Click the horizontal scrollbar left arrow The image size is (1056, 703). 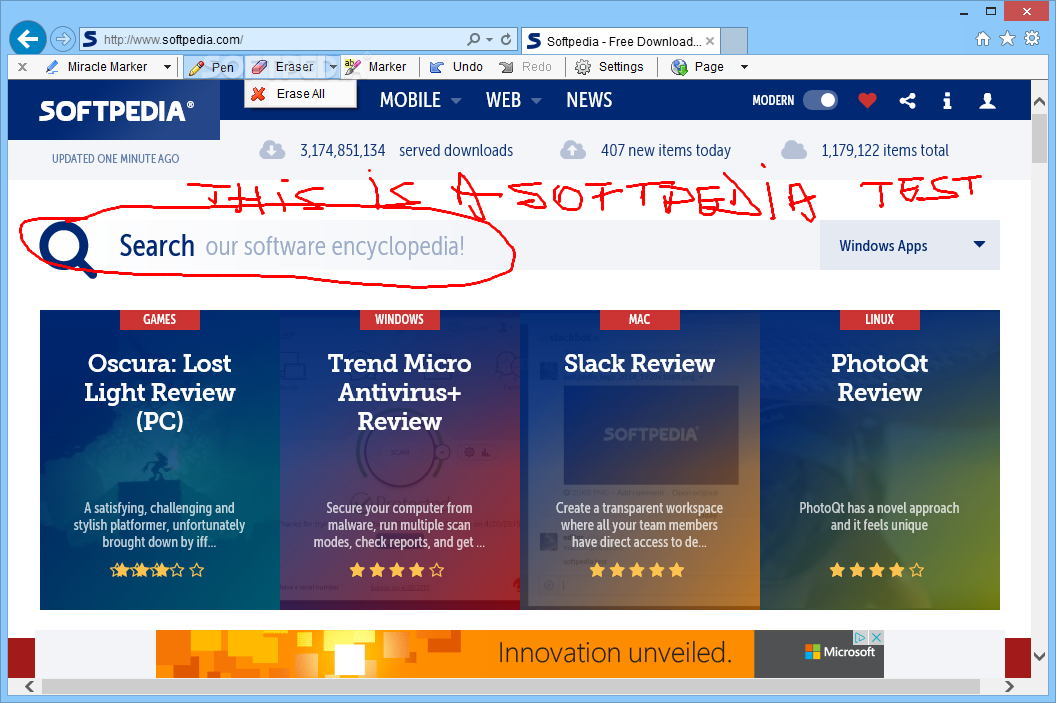(x=29, y=686)
